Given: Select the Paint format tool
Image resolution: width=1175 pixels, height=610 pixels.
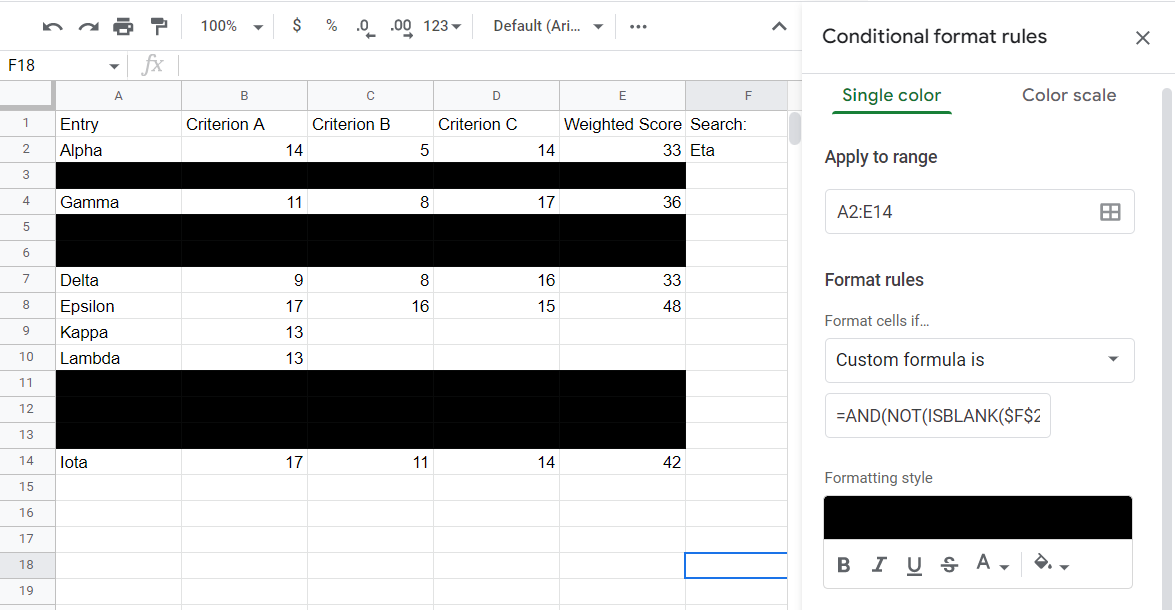Looking at the screenshot, I should (158, 26).
